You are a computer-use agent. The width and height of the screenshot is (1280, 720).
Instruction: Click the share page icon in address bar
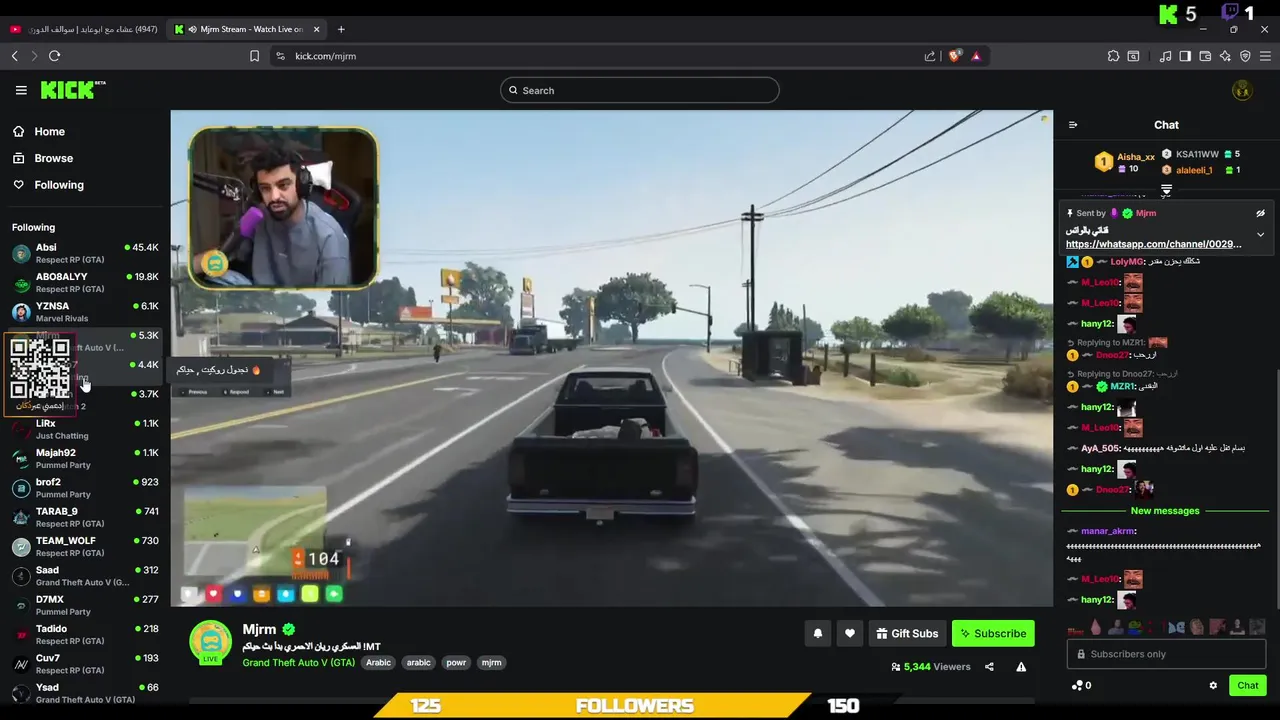point(931,56)
